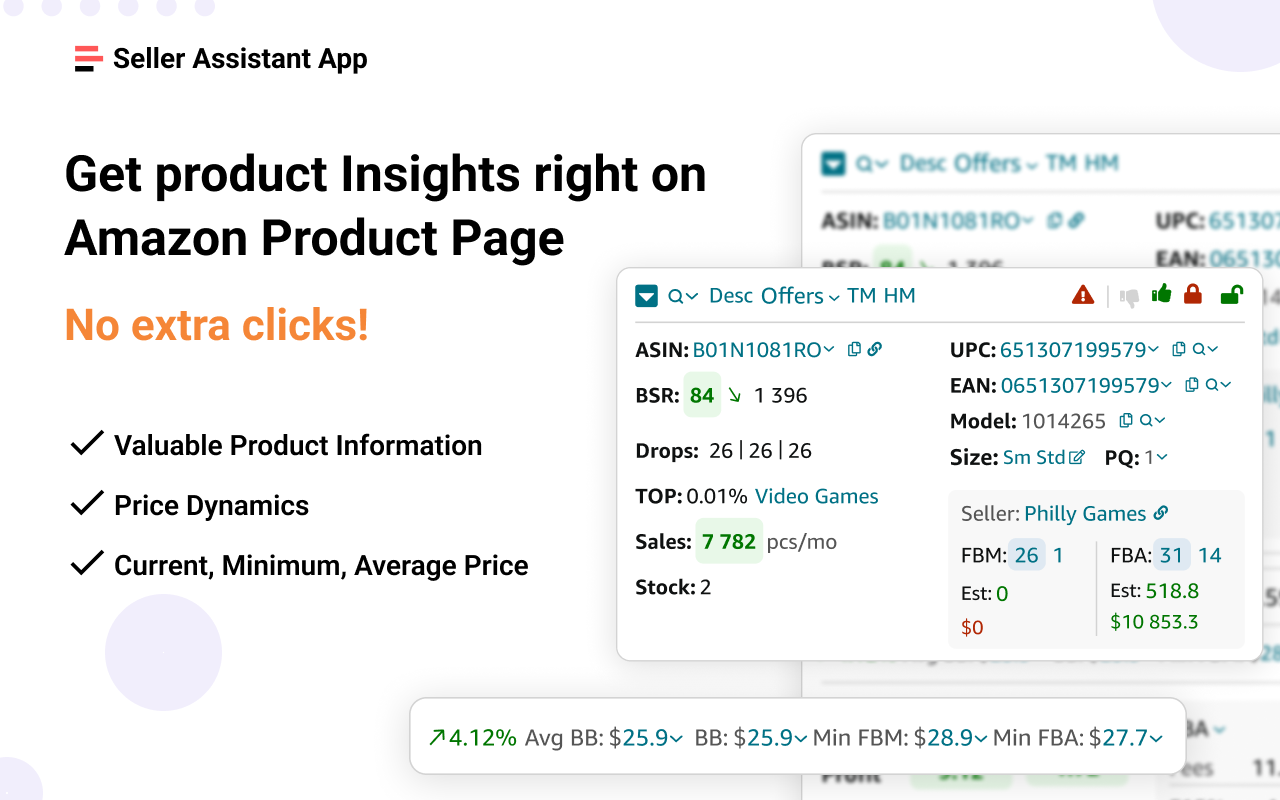The width and height of the screenshot is (1280, 800).
Task: Open the Min FBA price dropdown
Action: pos(1157,737)
